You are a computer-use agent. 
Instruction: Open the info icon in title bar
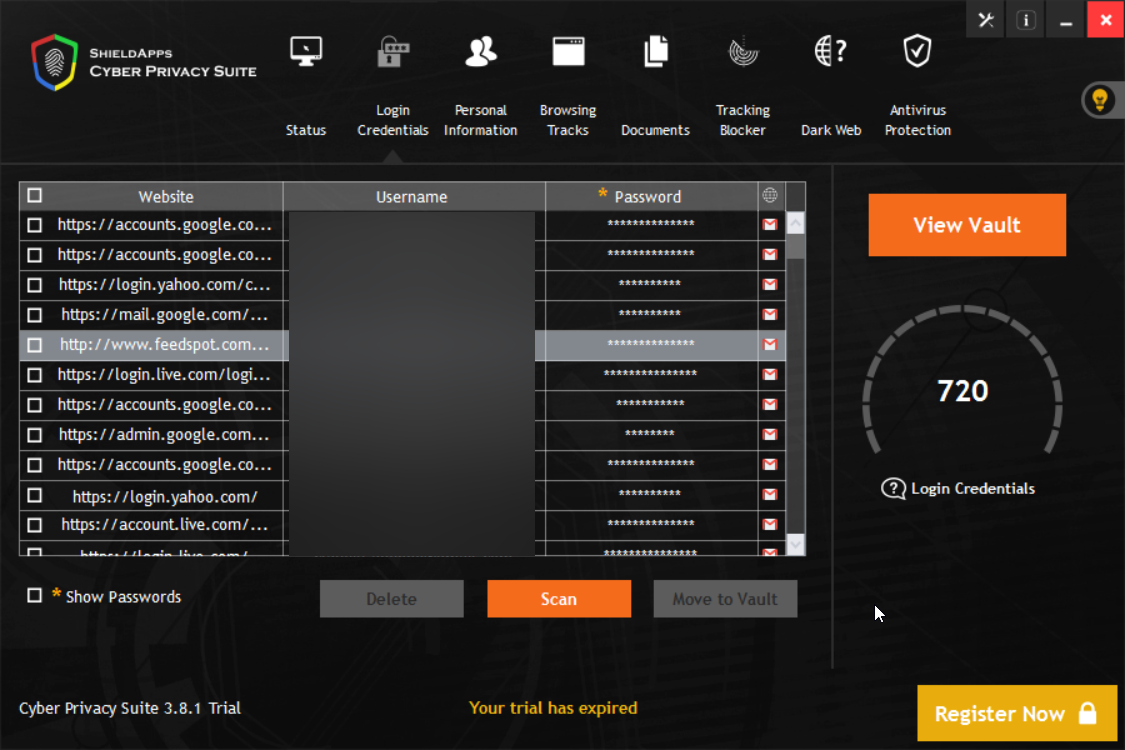1026,20
